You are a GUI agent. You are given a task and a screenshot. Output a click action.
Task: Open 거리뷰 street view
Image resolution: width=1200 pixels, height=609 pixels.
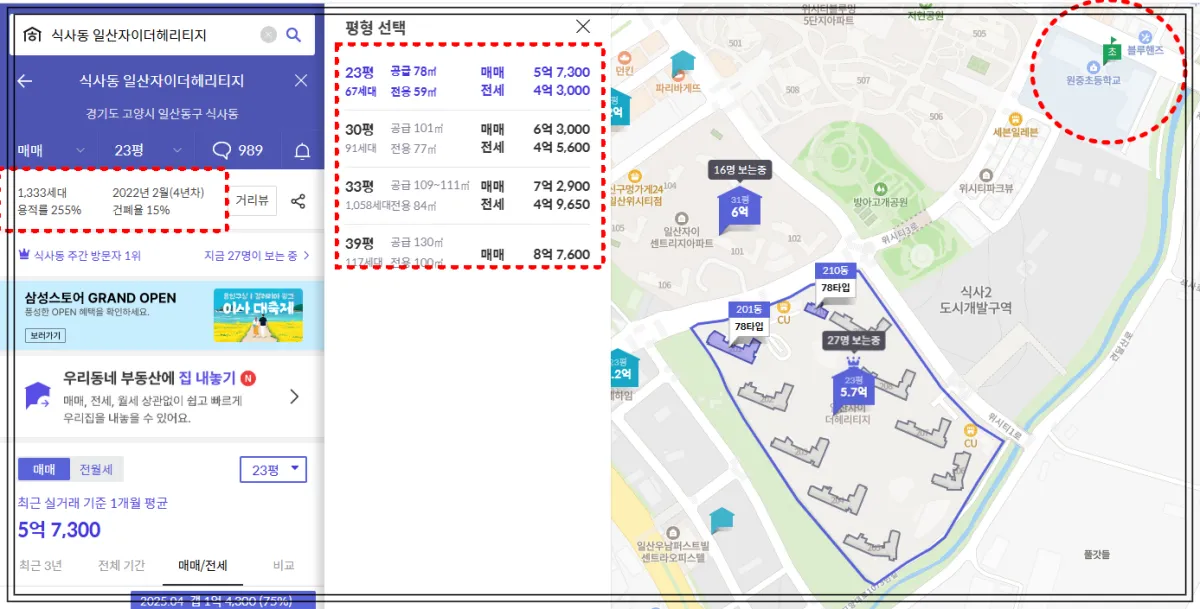coord(253,200)
